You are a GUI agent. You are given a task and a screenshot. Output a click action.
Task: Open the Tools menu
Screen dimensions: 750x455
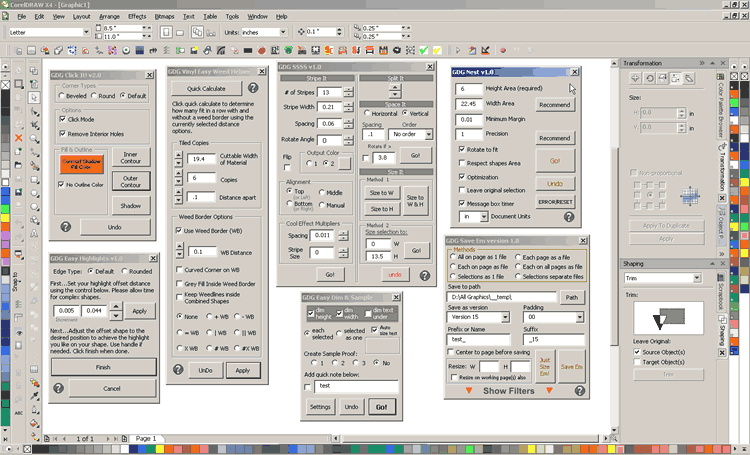(232, 16)
